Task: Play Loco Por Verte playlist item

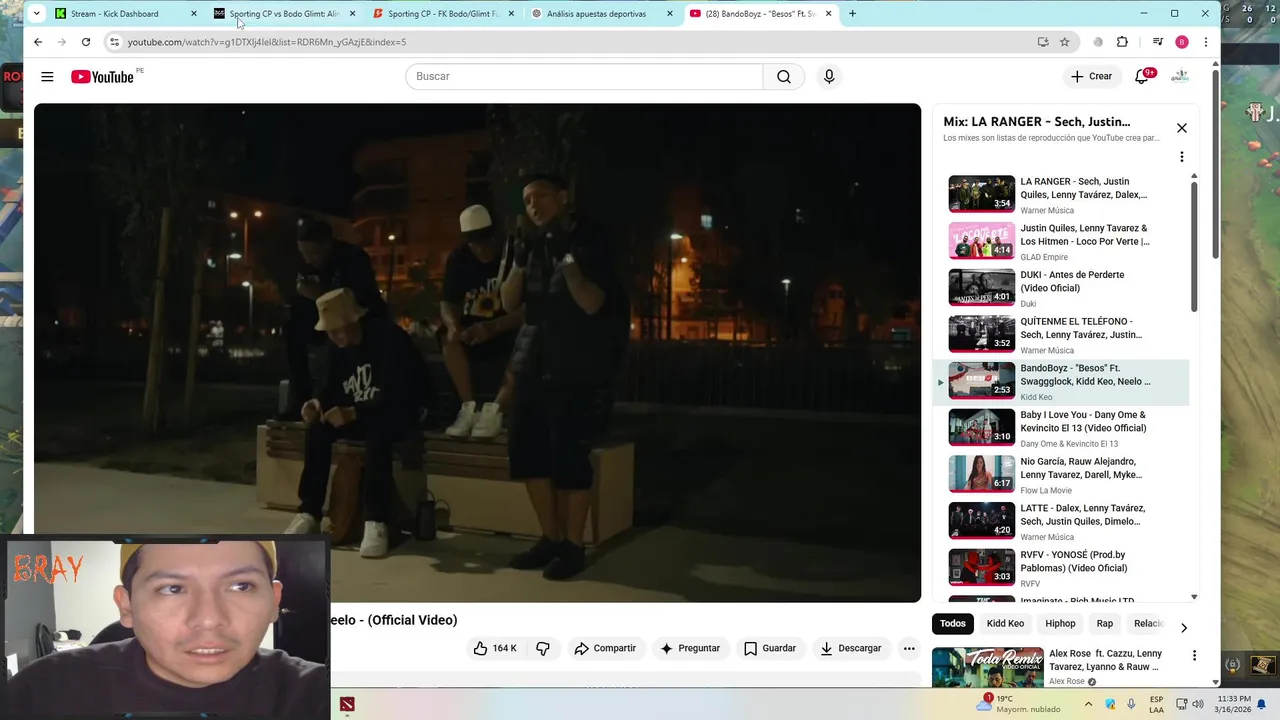Action: [x=1061, y=241]
